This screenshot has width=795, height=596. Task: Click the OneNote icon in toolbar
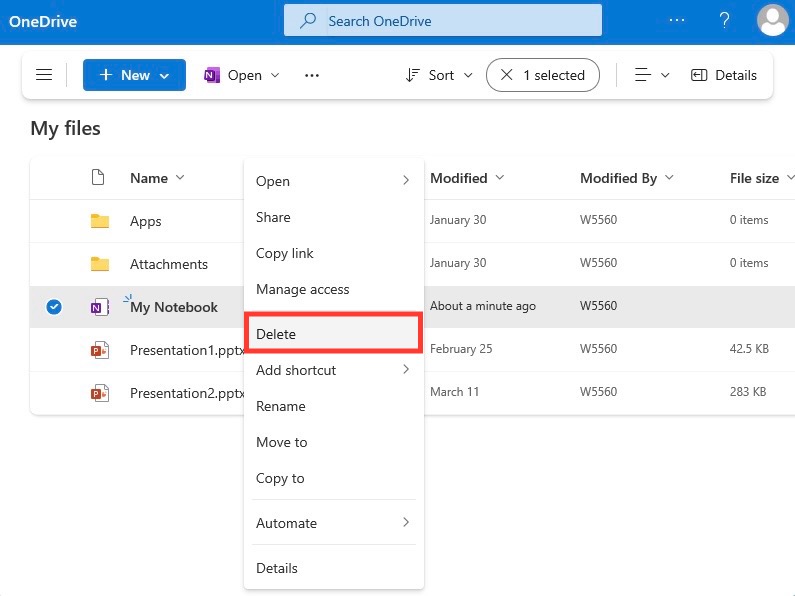tap(211, 76)
